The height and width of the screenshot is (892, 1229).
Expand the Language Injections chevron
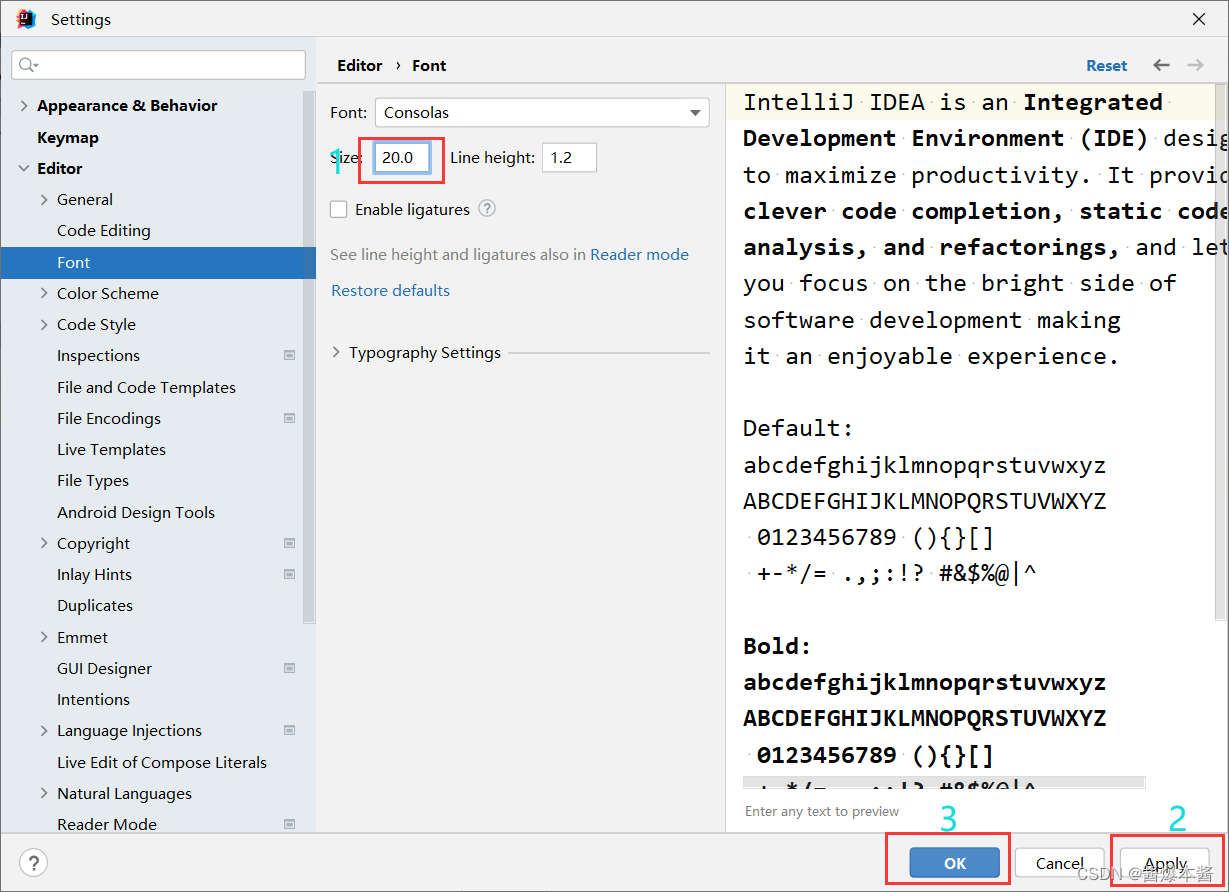point(44,730)
